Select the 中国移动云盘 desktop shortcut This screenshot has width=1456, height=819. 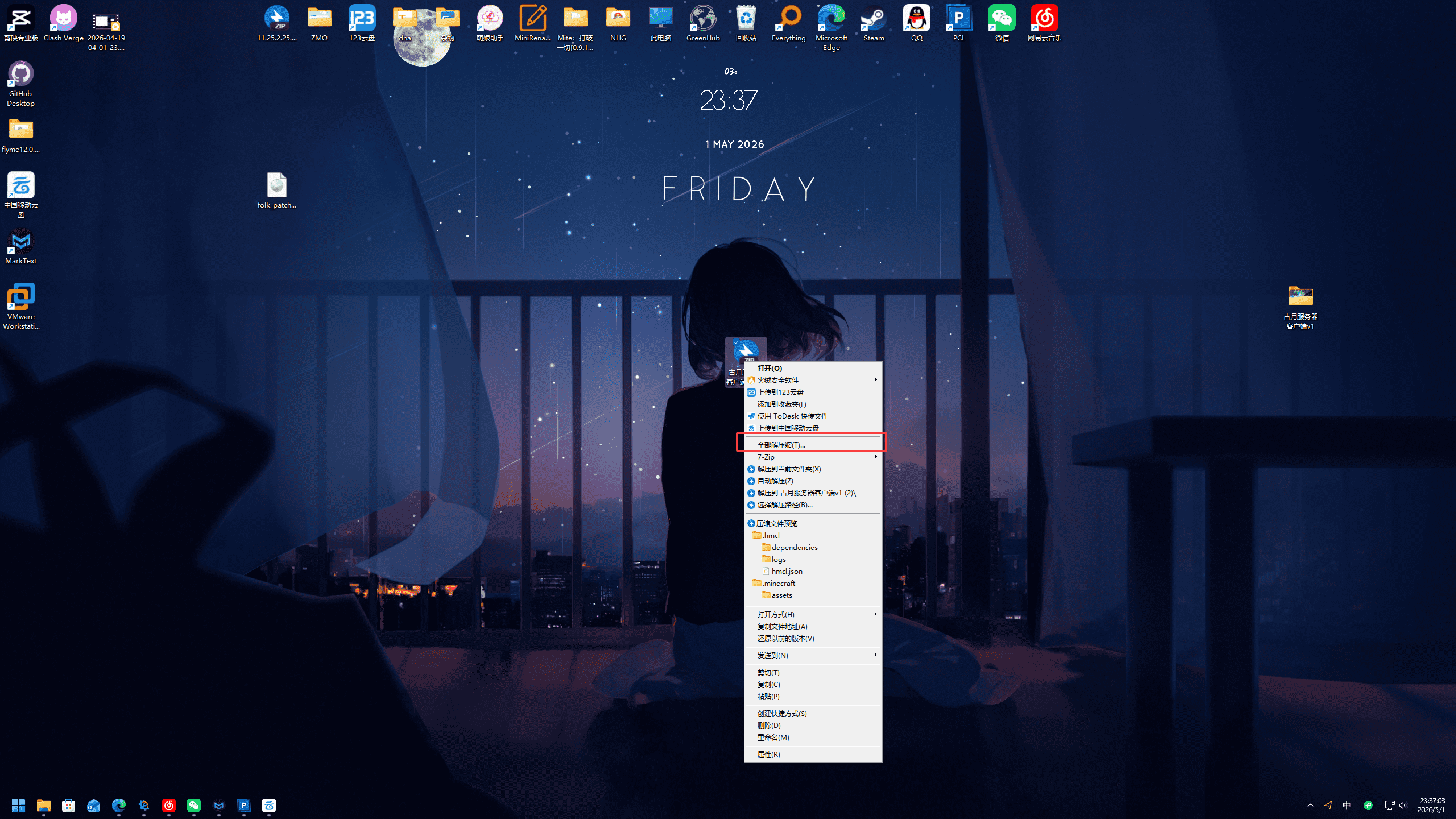(x=21, y=195)
